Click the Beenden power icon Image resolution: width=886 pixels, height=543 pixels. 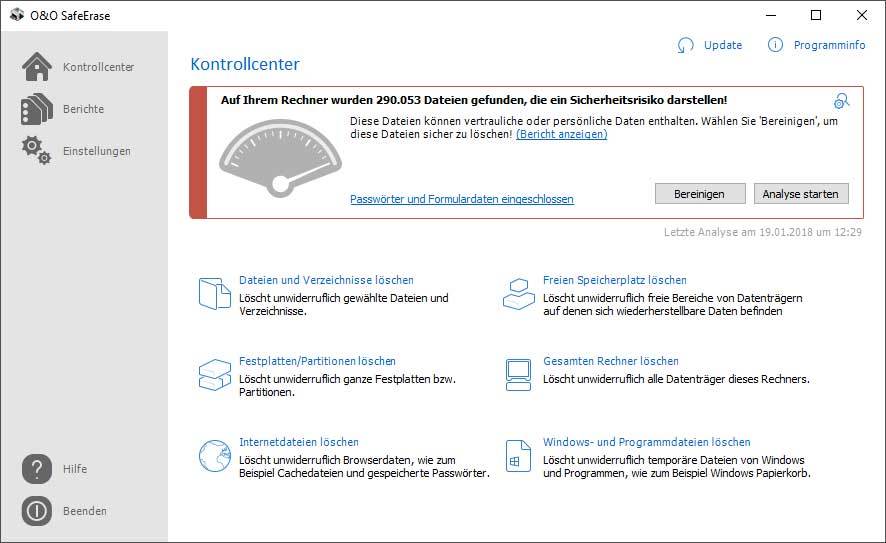tap(37, 511)
